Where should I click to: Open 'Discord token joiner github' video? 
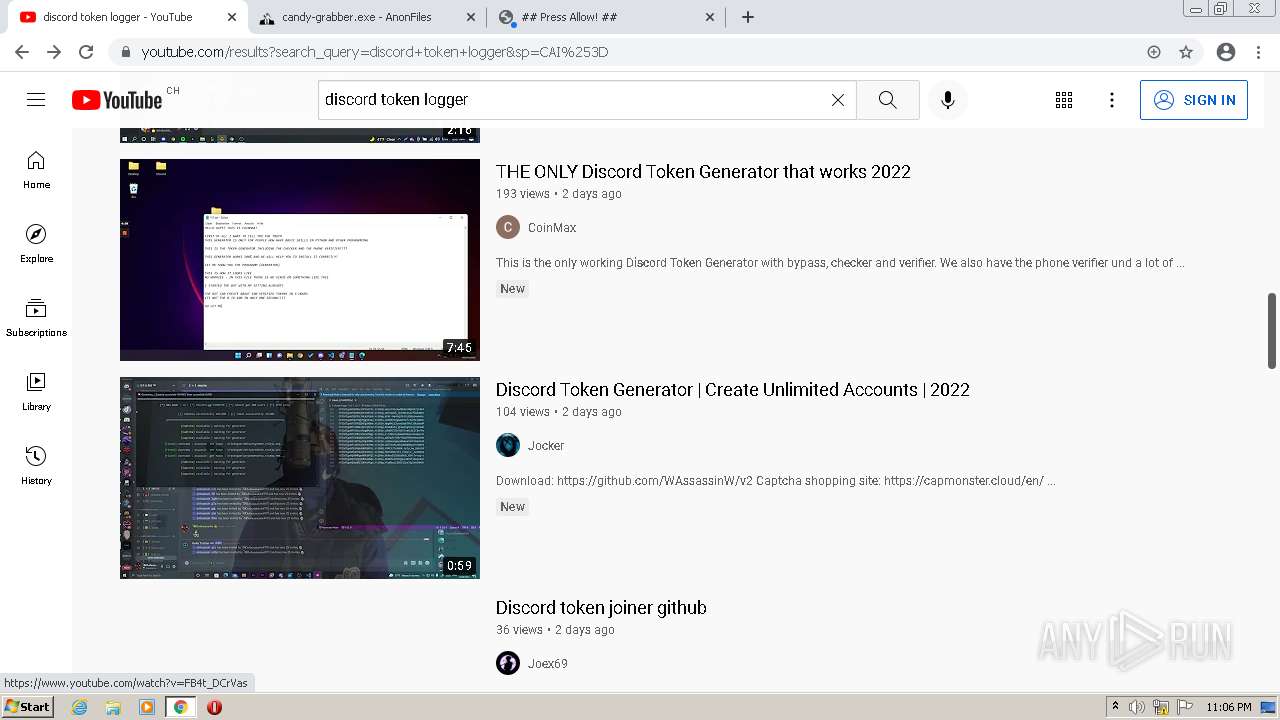coord(601,608)
